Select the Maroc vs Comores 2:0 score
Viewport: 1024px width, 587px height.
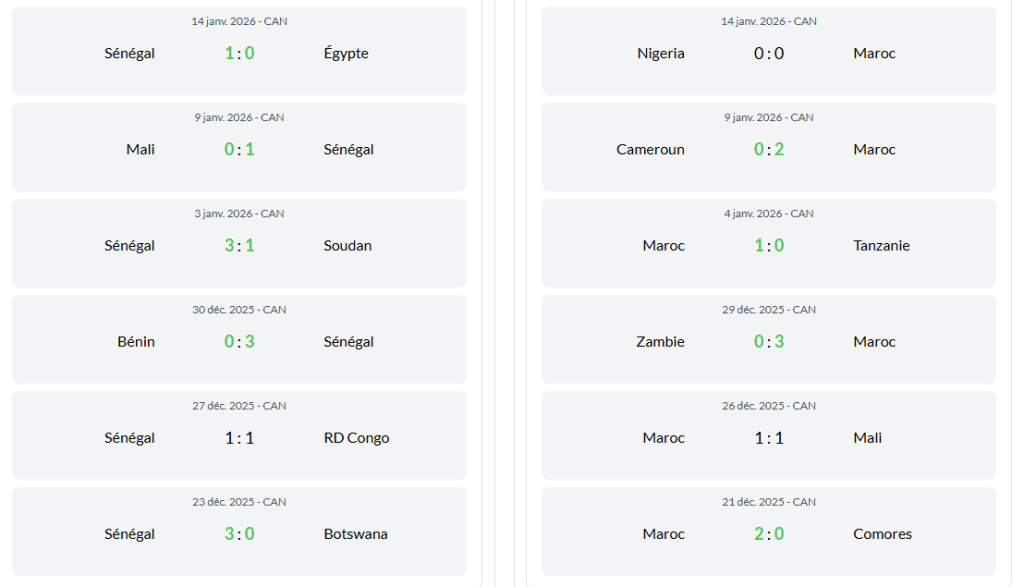[769, 533]
